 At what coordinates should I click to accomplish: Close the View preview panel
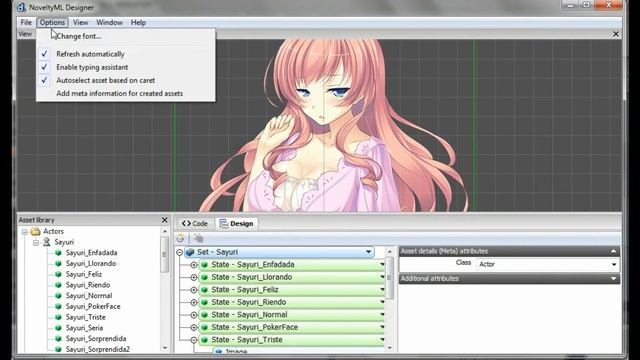616,34
